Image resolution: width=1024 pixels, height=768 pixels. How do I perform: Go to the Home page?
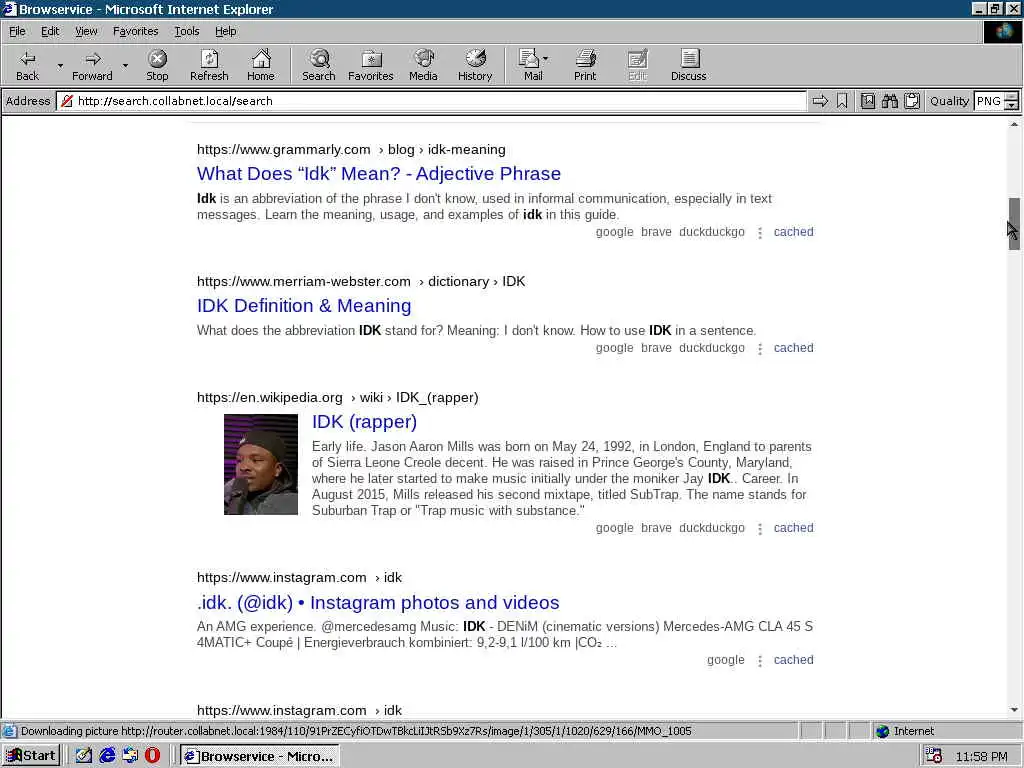pos(261,65)
